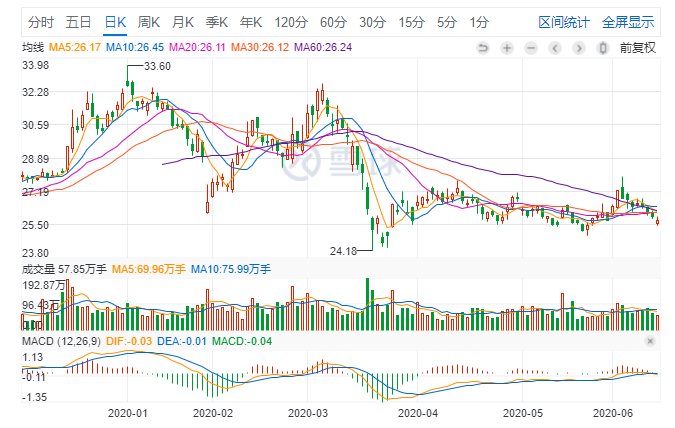
Task: Close the MACD indicator panel
Action: click(x=650, y=341)
